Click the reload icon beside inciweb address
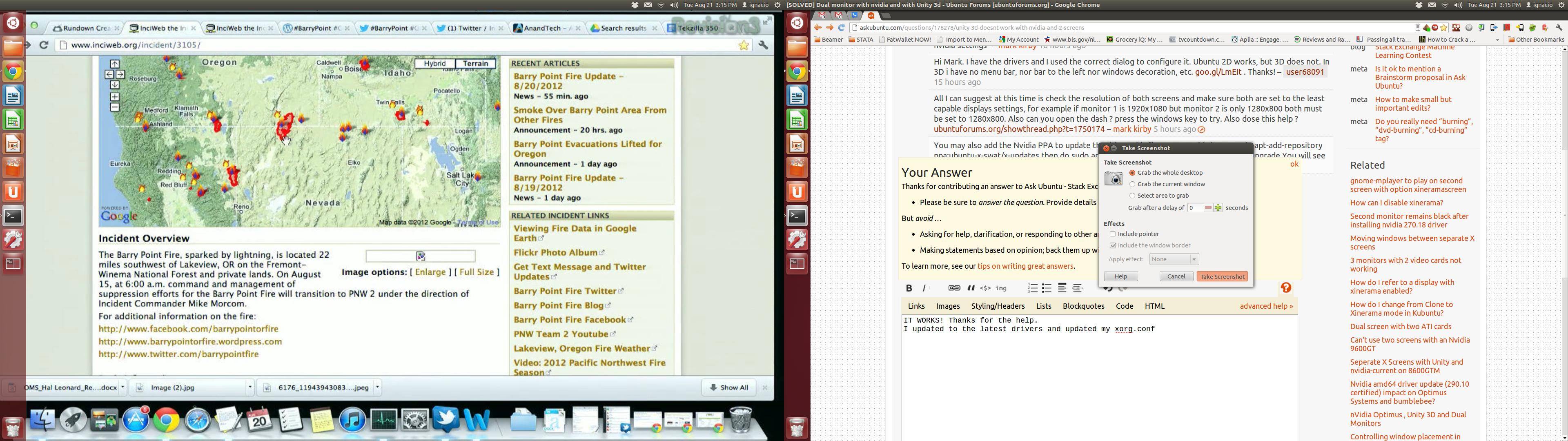Viewport: 1568px width, 441px height. pyautogui.click(x=44, y=45)
